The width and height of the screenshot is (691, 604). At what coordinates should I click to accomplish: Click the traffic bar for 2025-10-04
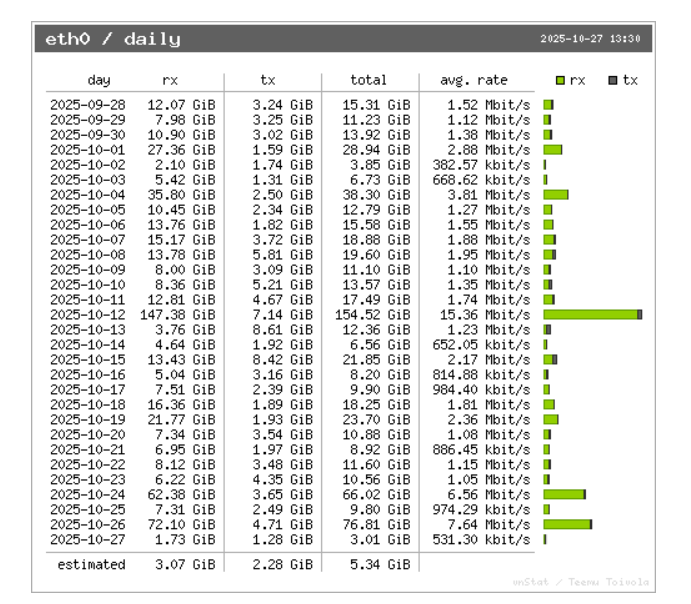tap(556, 194)
